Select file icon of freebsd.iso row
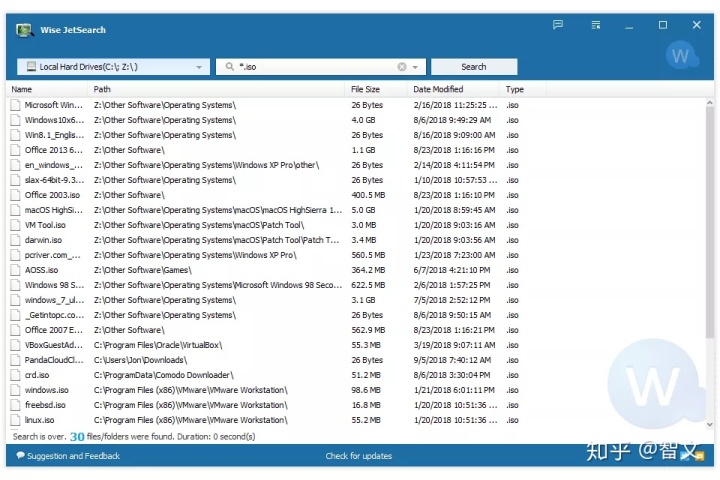The image size is (720, 480). coord(16,405)
